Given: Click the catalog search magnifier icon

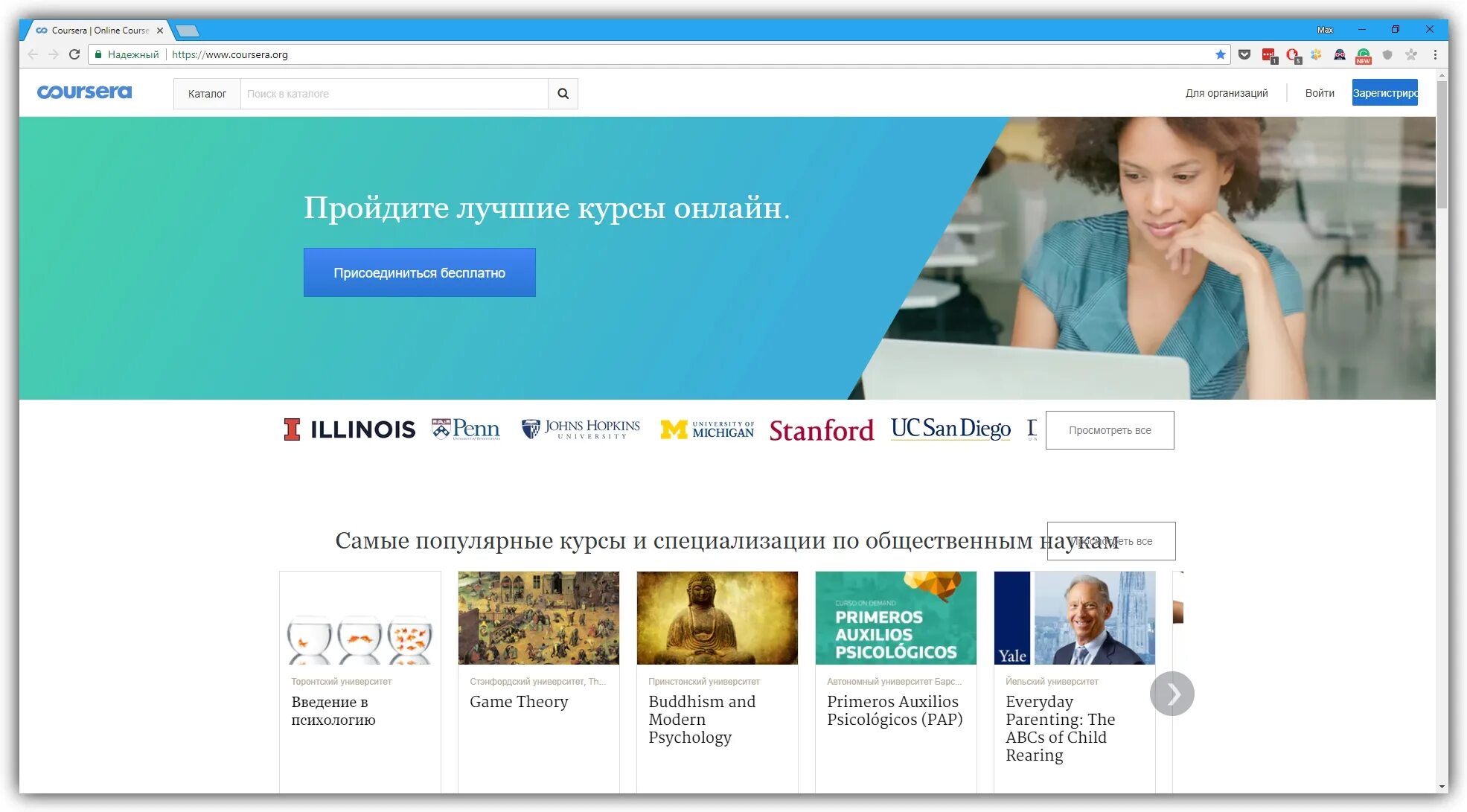Looking at the screenshot, I should click(563, 94).
